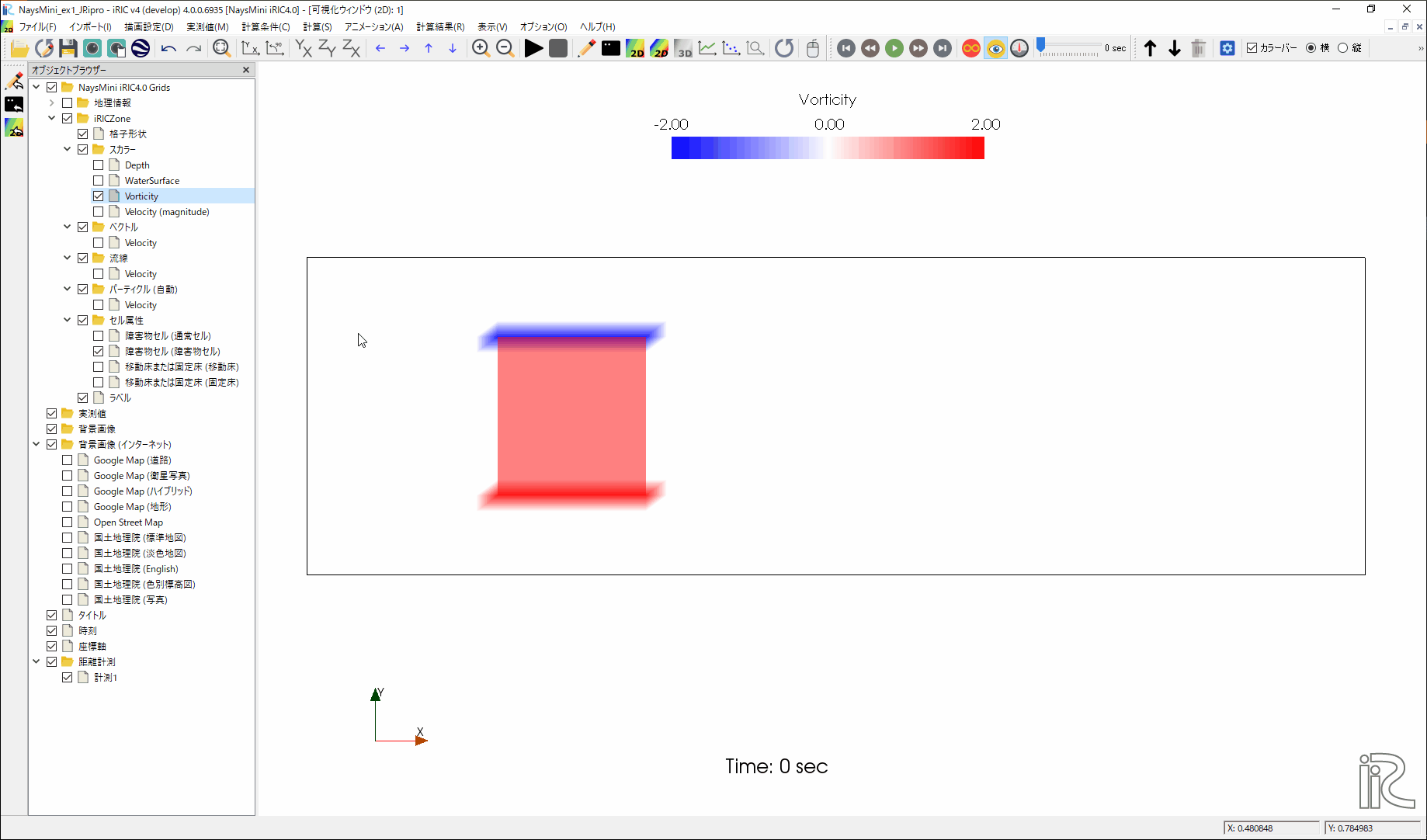
Task: Select the 格子形状 tree item
Action: (127, 134)
